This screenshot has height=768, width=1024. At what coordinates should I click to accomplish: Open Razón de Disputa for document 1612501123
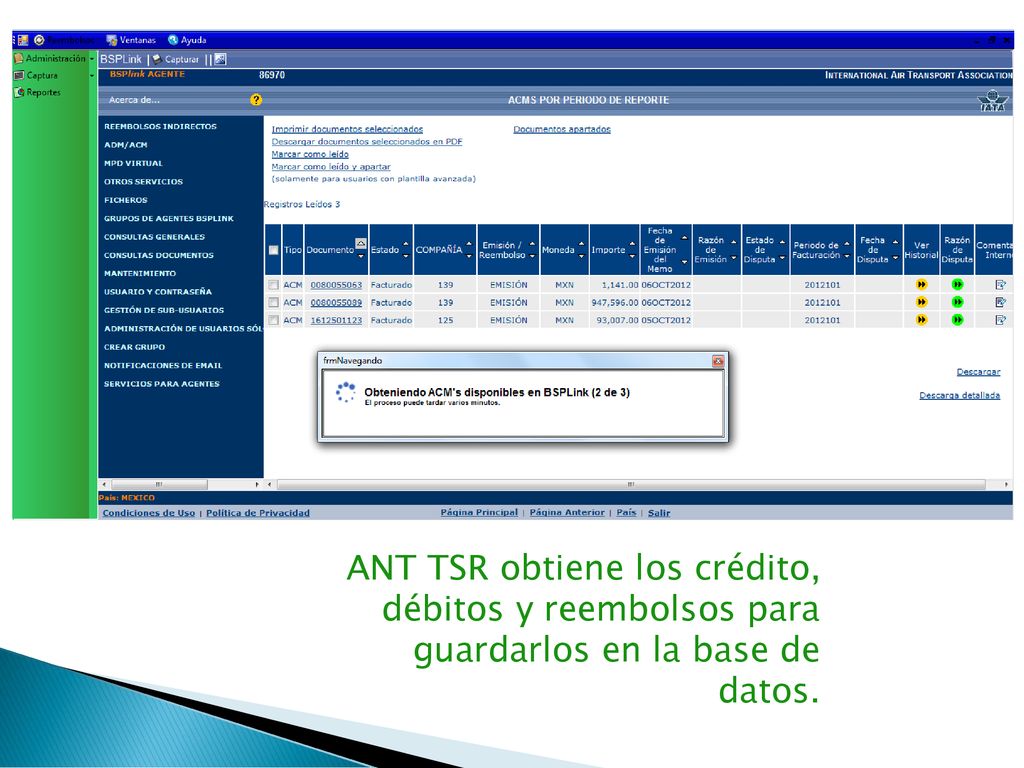957,320
